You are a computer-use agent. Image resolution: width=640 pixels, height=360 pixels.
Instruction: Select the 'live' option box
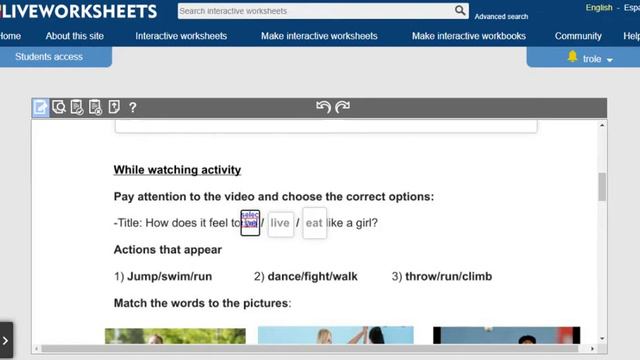(280, 223)
